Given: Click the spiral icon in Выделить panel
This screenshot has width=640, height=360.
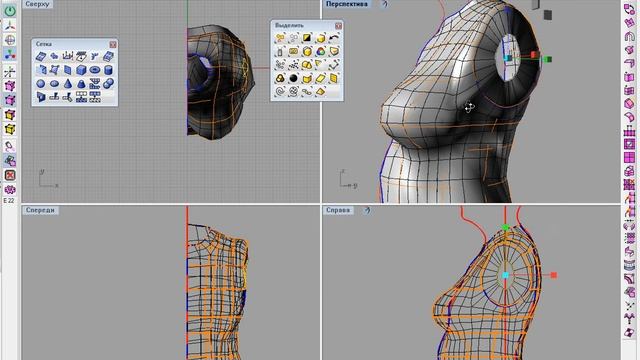Looking at the screenshot, I should pos(280,91).
